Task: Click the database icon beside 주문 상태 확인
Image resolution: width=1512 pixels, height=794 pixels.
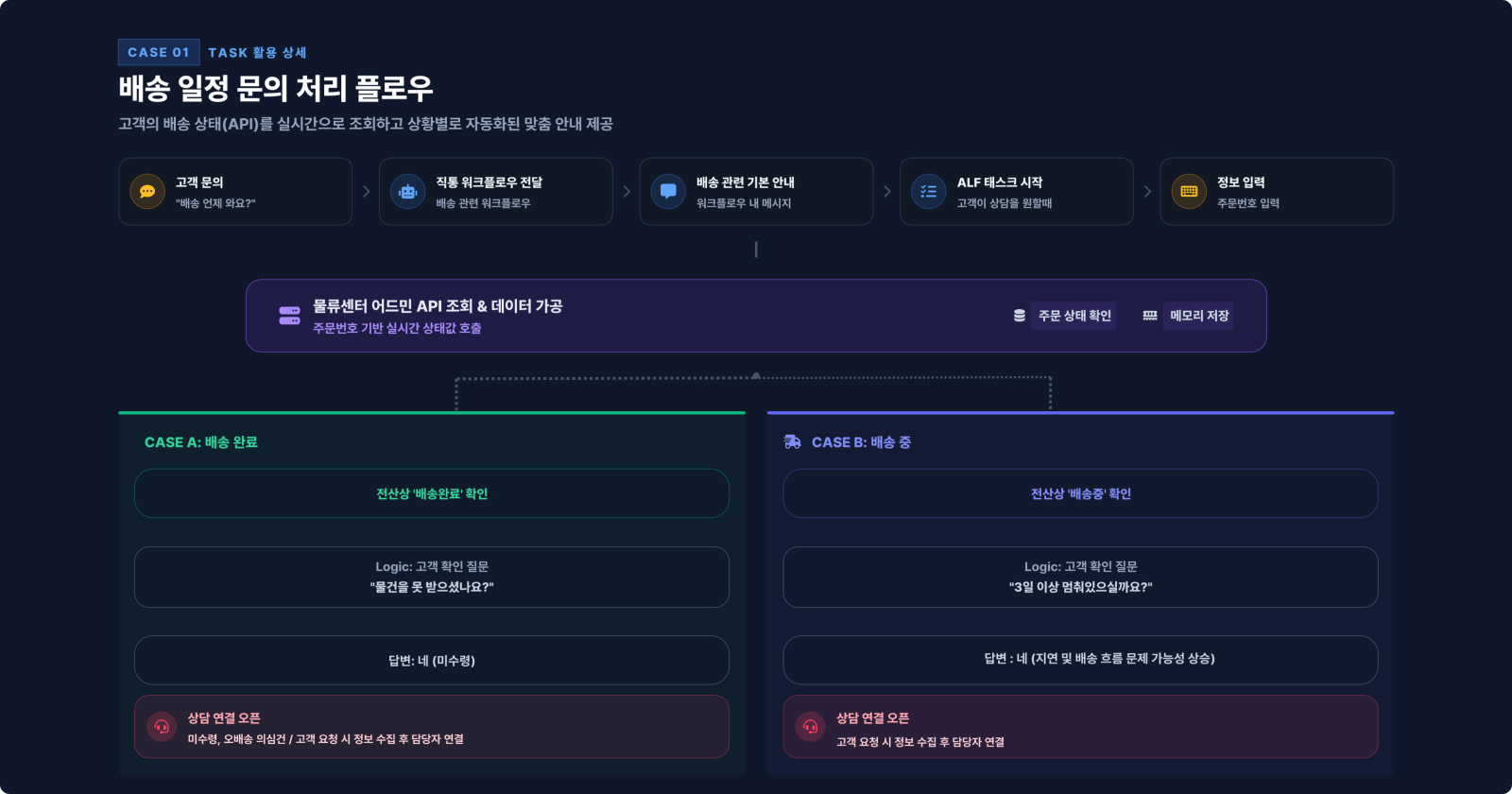Action: [x=1019, y=316]
